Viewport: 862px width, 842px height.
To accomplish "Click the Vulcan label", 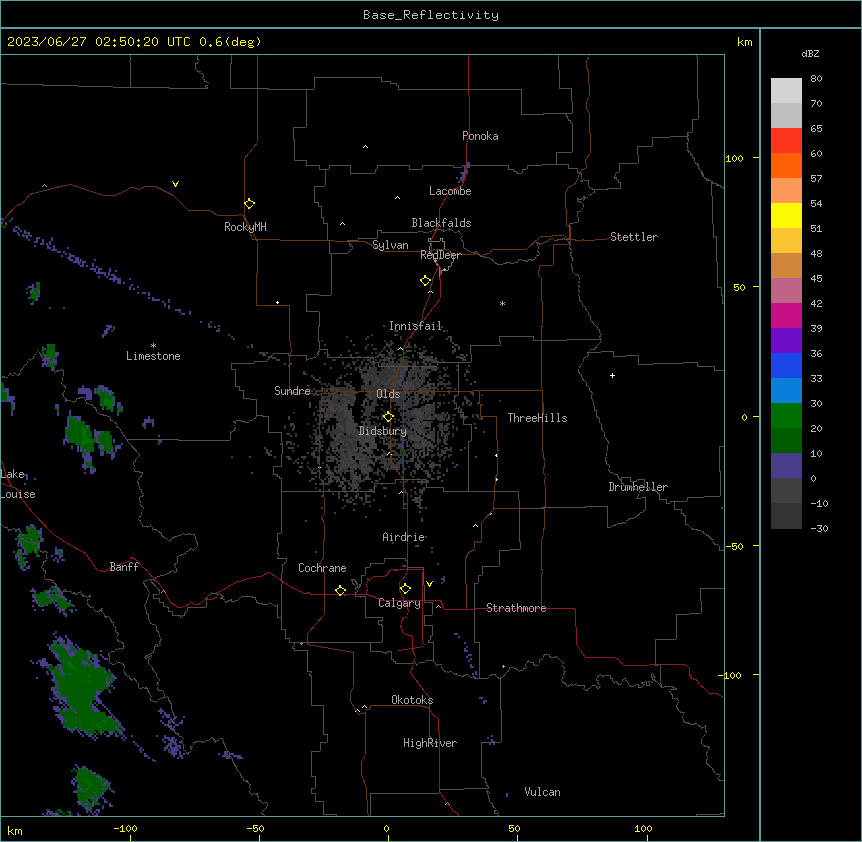I will click(542, 792).
